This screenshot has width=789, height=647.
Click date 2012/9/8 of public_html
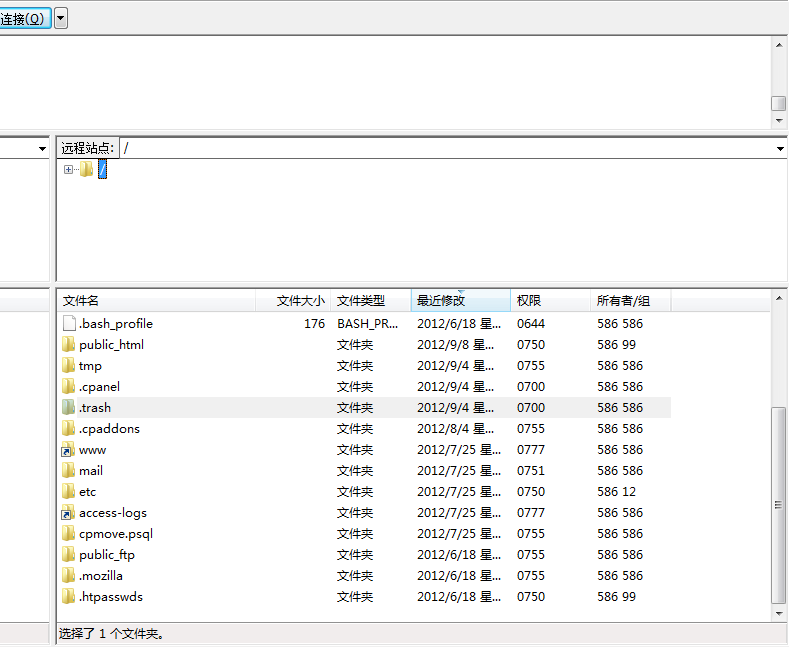pos(455,345)
